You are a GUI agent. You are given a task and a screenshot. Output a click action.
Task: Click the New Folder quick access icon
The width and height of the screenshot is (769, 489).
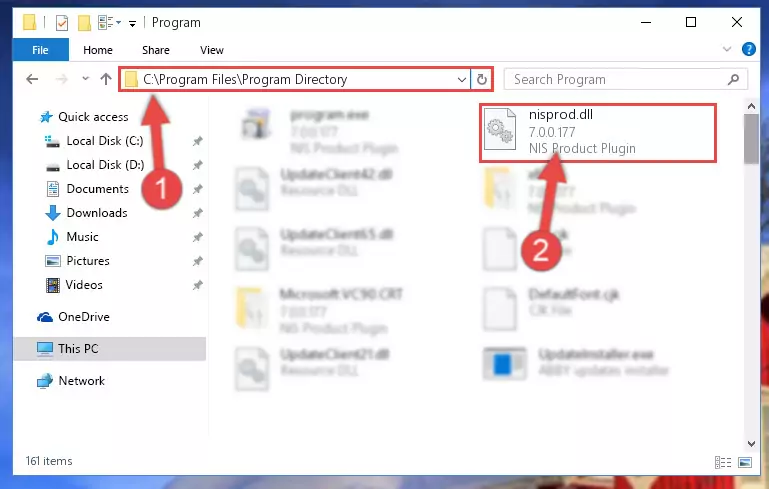pos(84,23)
